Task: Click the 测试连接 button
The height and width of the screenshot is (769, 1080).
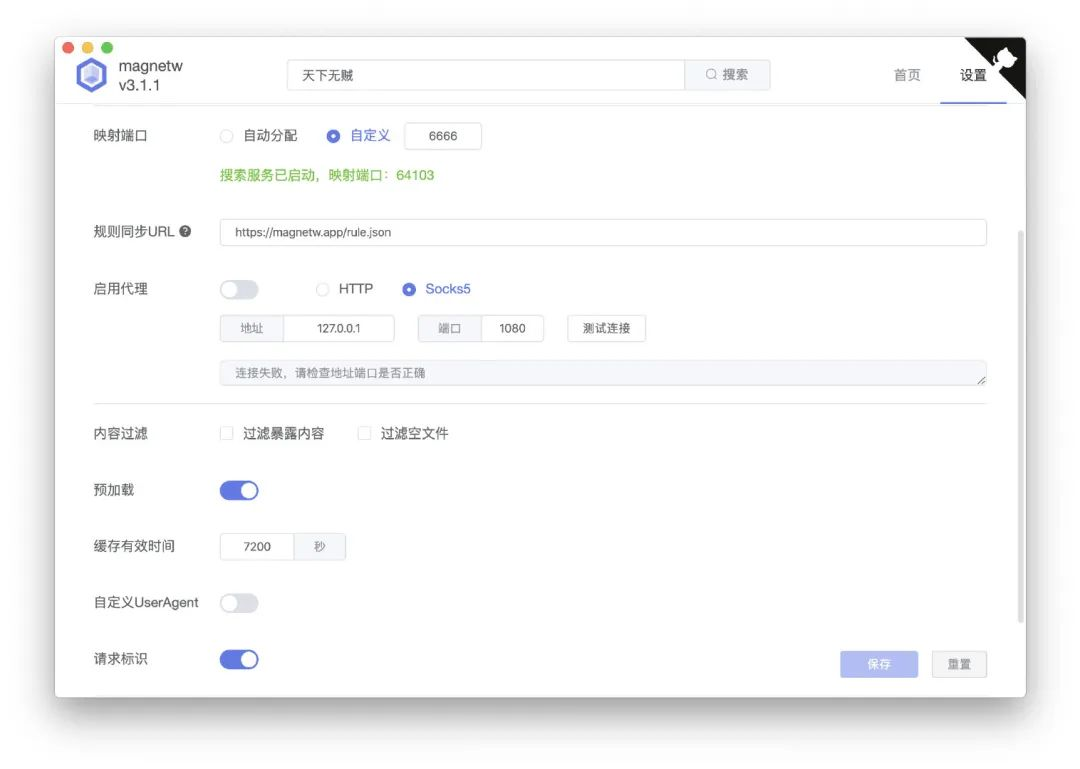Action: pyautogui.click(x=606, y=328)
